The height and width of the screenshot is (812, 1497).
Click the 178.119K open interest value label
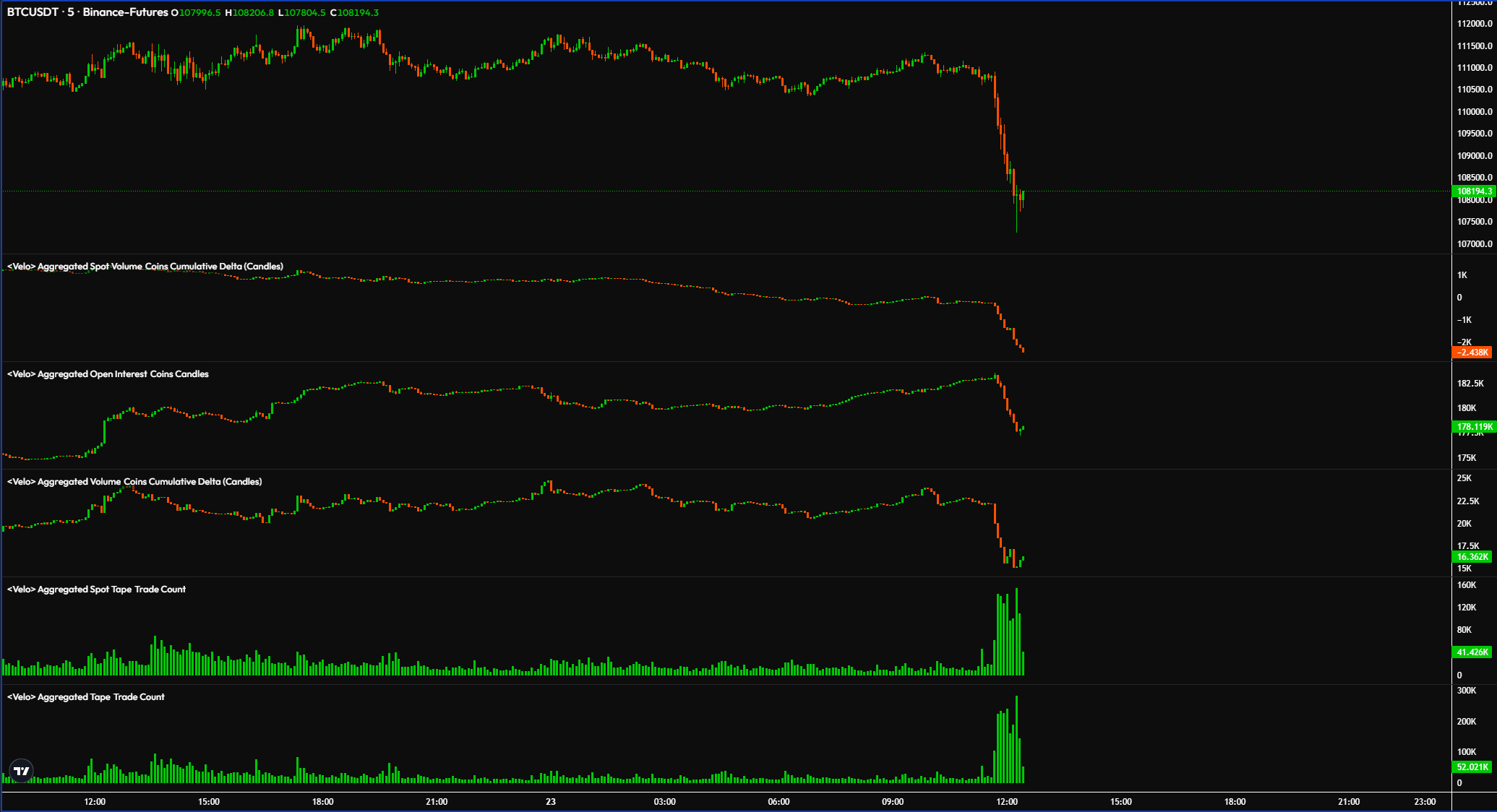(x=1473, y=427)
